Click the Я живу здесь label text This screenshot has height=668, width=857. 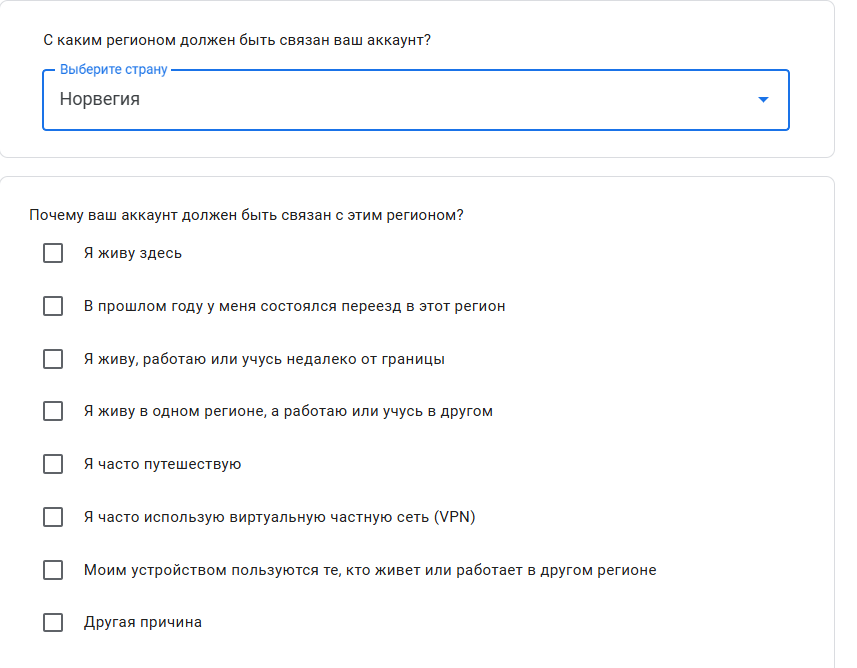[133, 253]
